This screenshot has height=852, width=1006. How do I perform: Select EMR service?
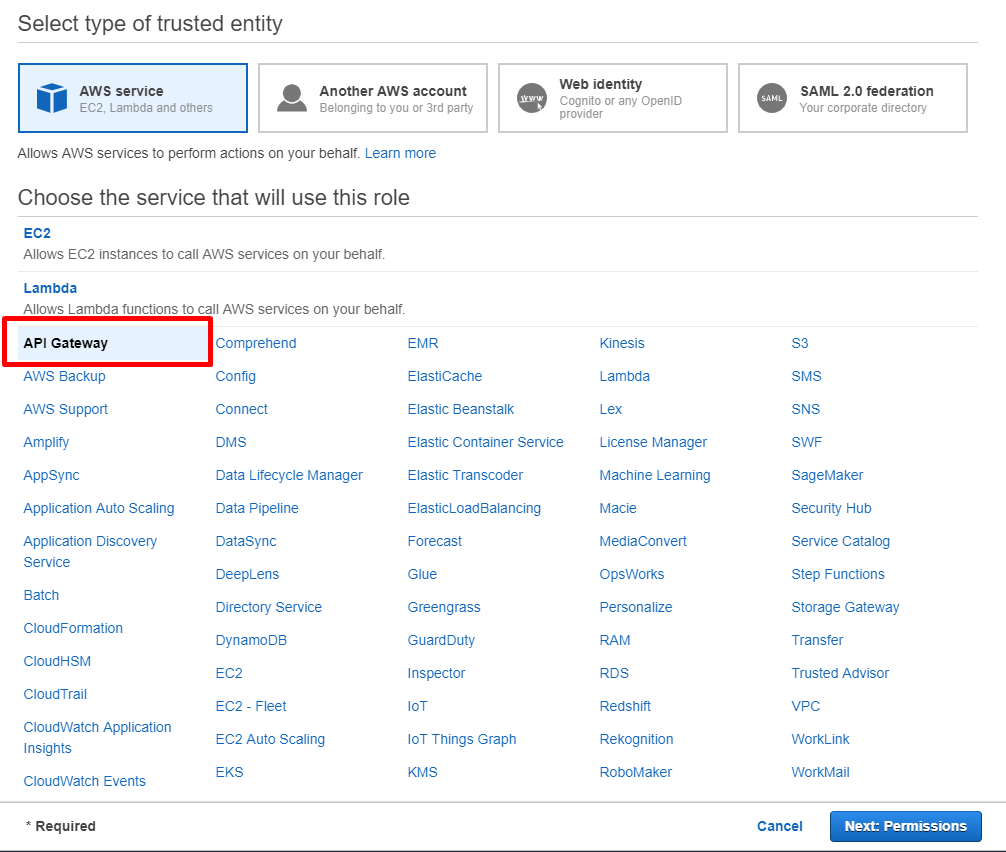423,343
